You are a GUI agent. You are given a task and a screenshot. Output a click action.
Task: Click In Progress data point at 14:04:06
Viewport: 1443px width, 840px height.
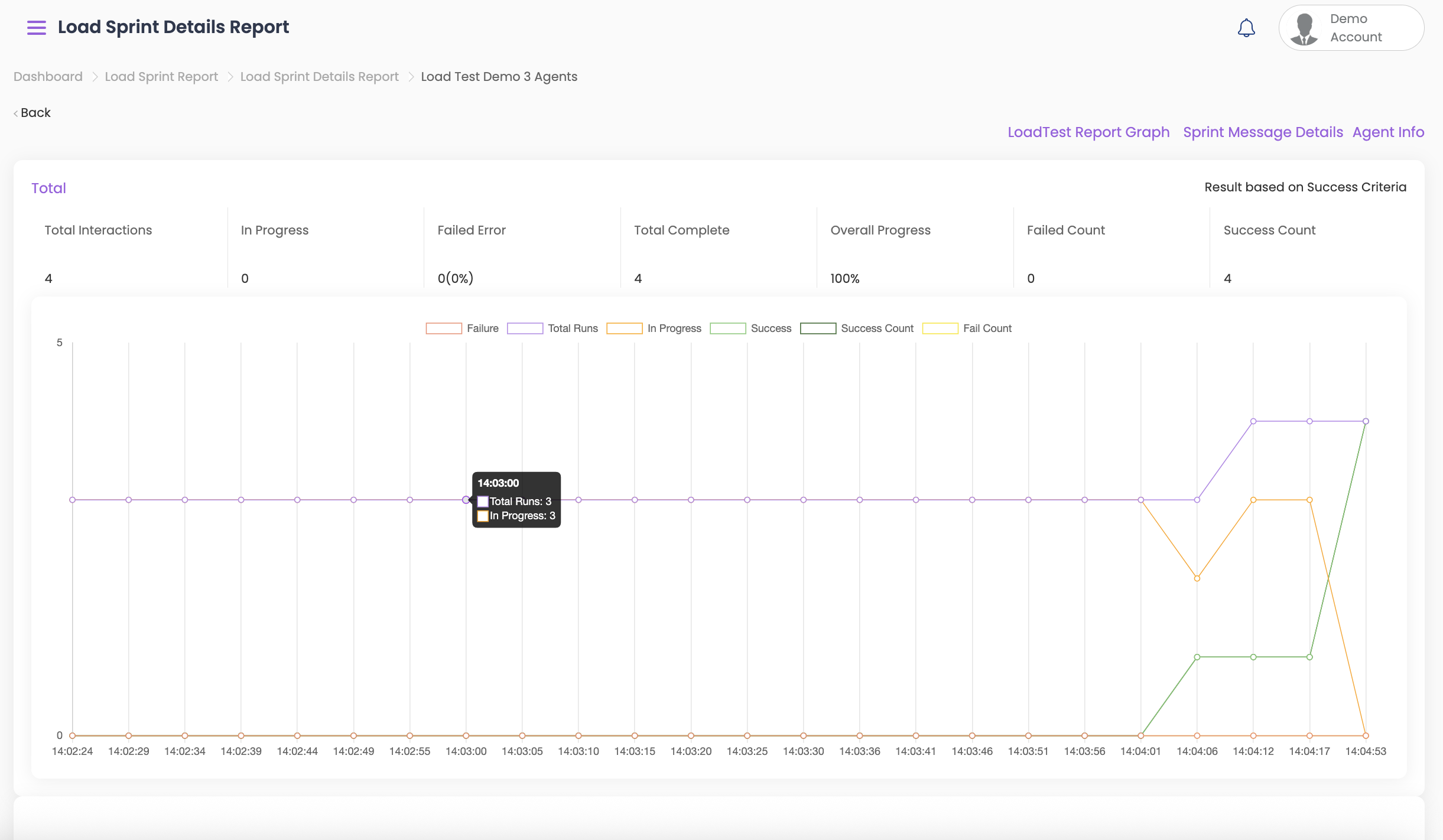(x=1197, y=578)
